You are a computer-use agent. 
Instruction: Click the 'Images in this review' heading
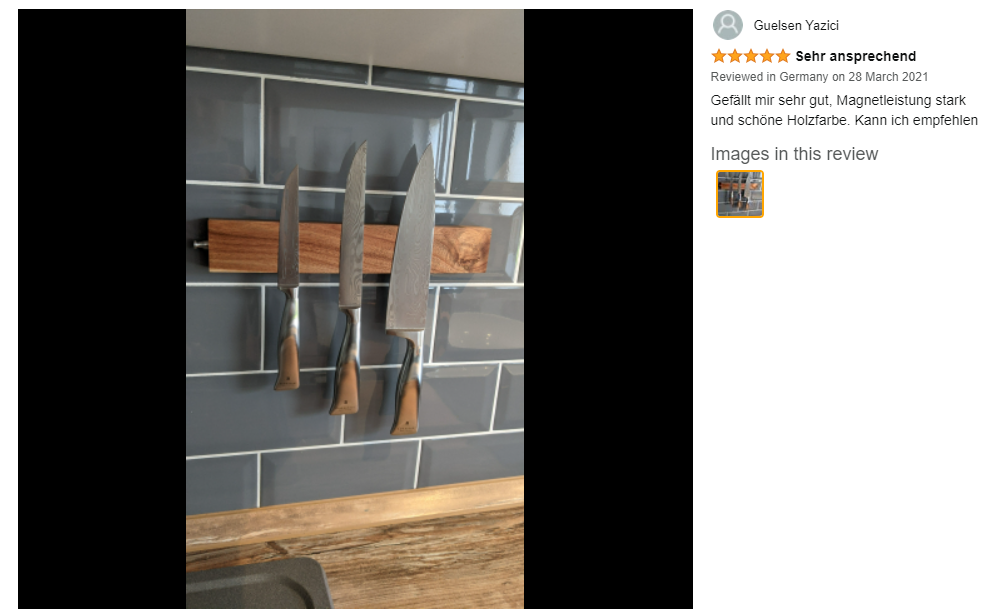coord(794,154)
